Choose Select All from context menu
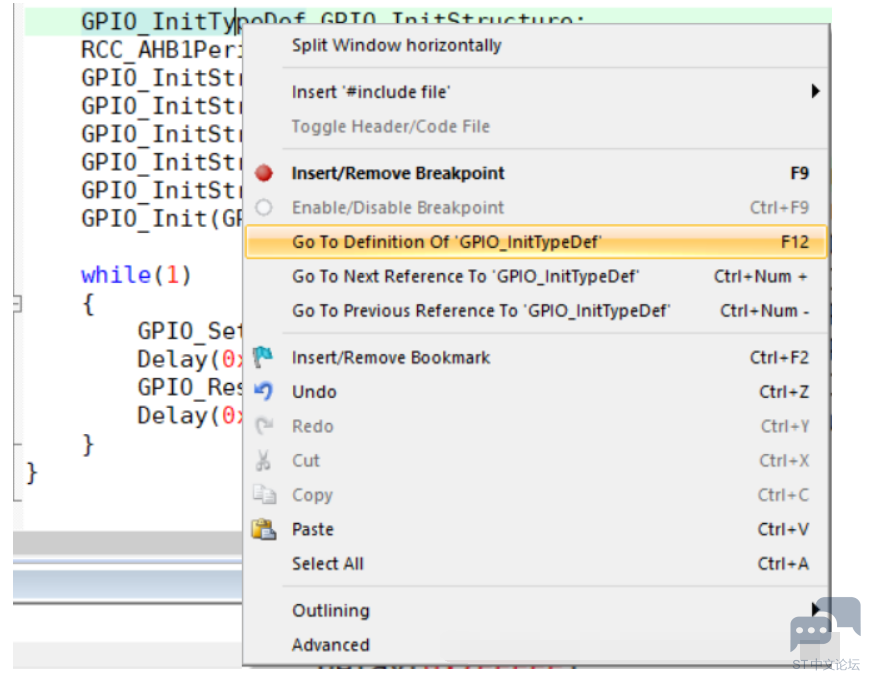The image size is (869, 680). (536, 564)
